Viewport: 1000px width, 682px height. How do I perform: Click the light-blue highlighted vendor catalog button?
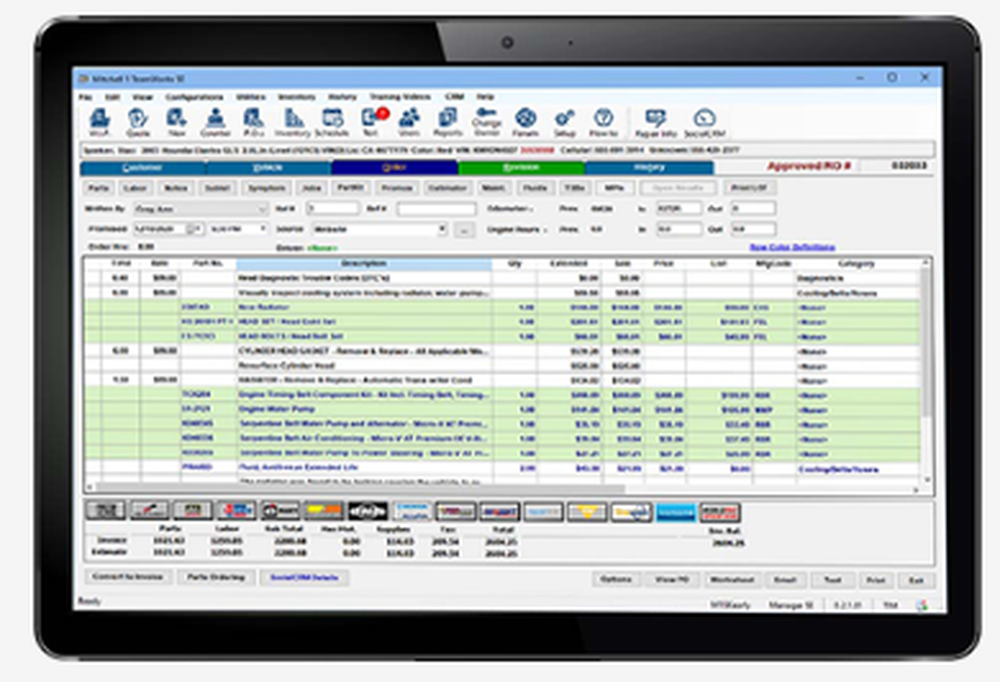(675, 512)
